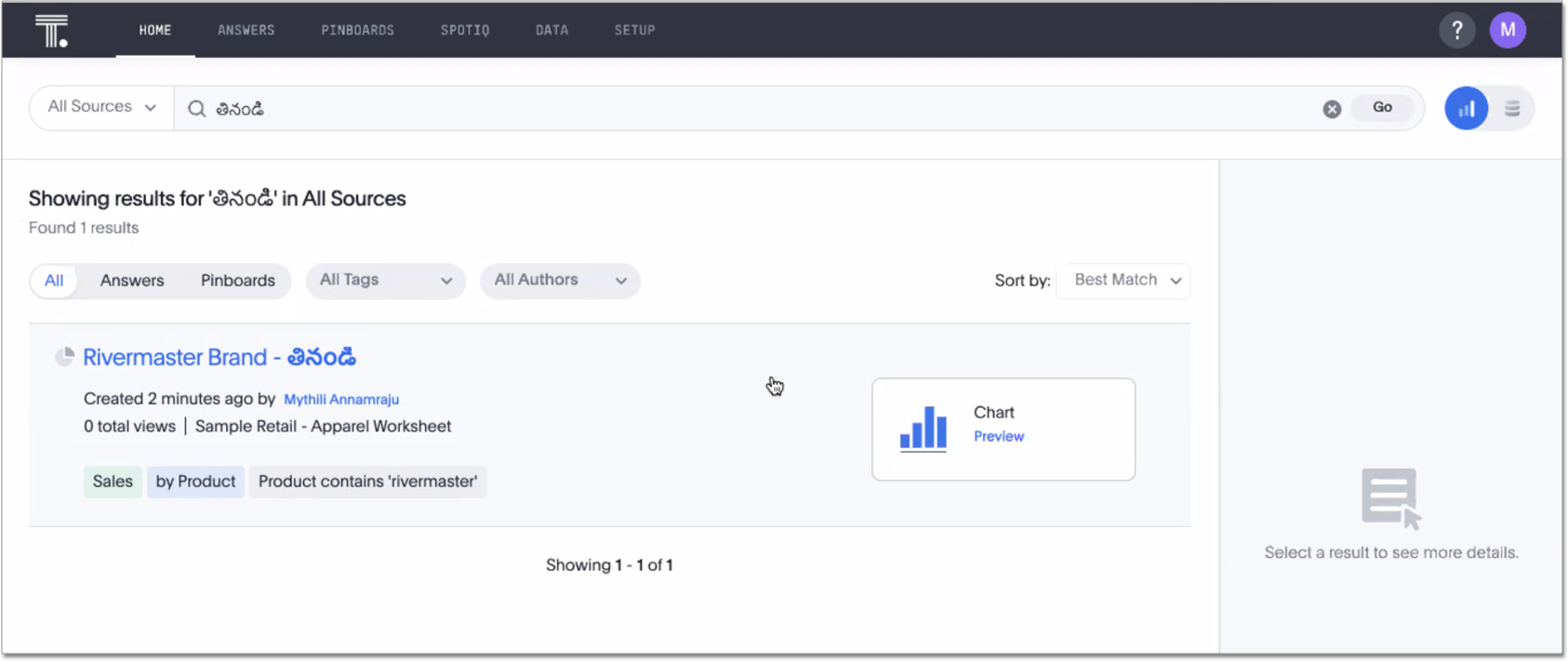The height and width of the screenshot is (661, 1568).
Task: Switch to list view toggle
Action: (1512, 109)
